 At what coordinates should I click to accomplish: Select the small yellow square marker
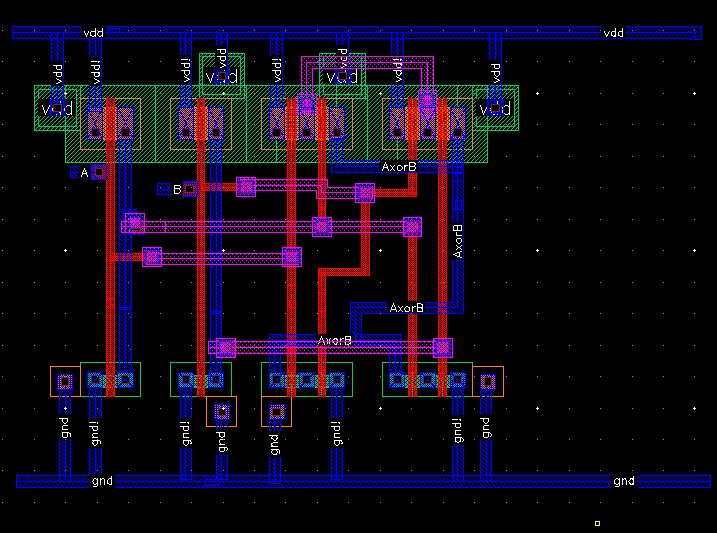click(597, 523)
